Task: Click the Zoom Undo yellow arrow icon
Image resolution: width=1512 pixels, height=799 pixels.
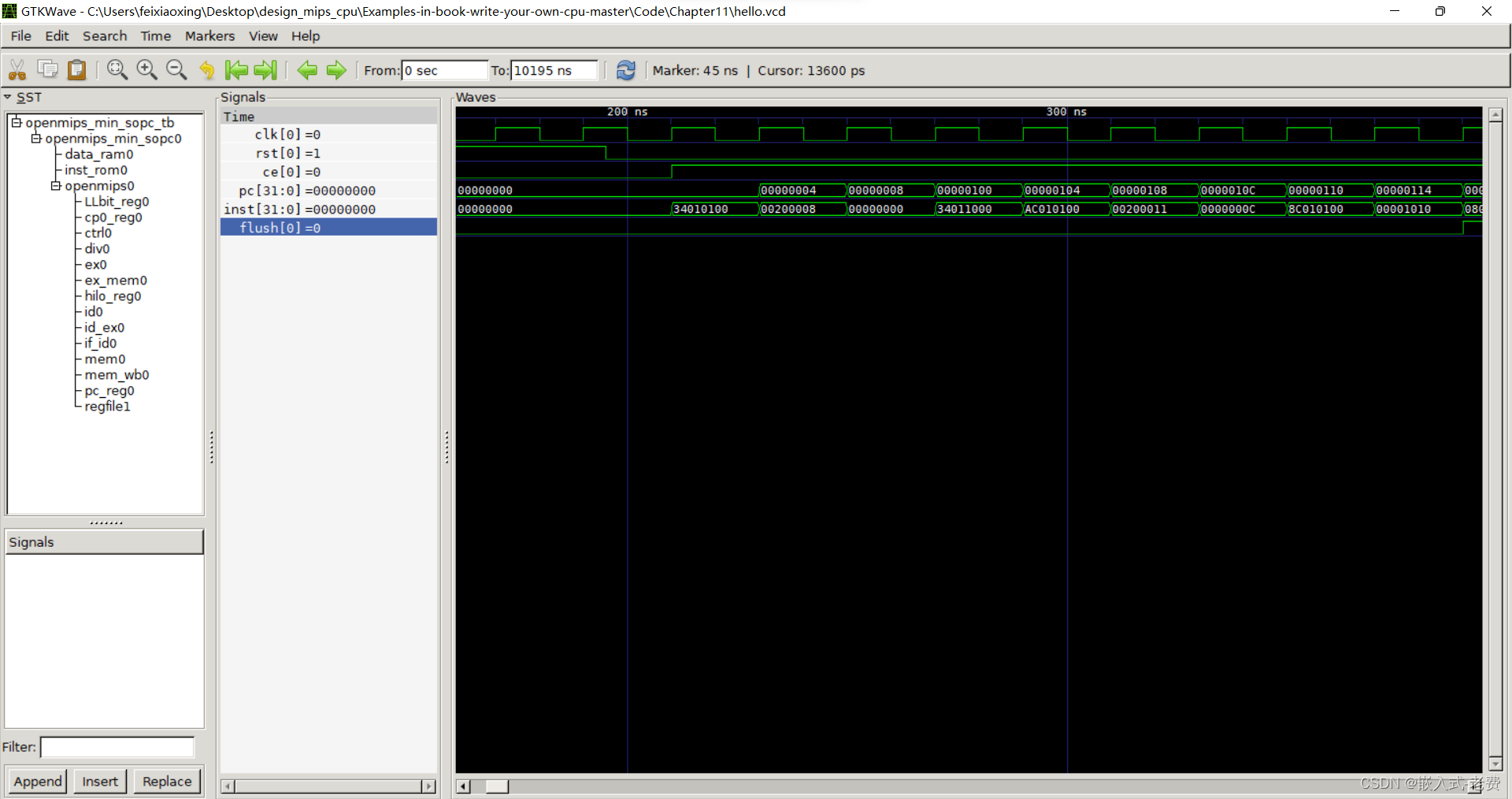Action: 207,70
